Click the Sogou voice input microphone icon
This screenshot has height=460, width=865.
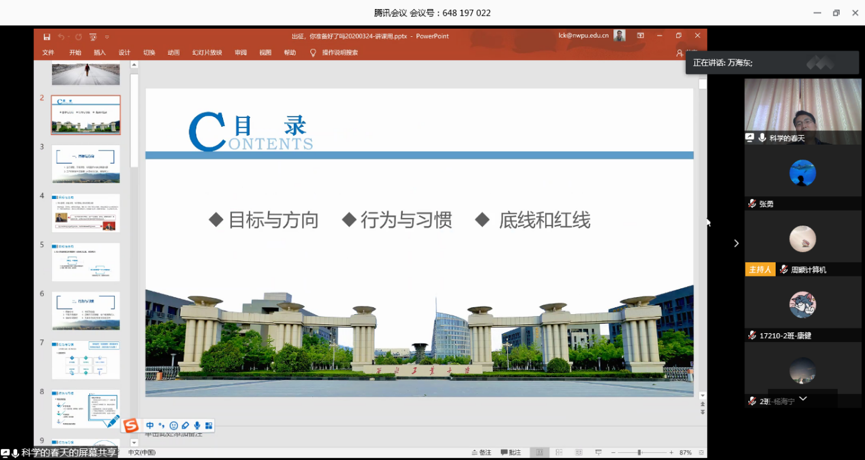click(197, 426)
